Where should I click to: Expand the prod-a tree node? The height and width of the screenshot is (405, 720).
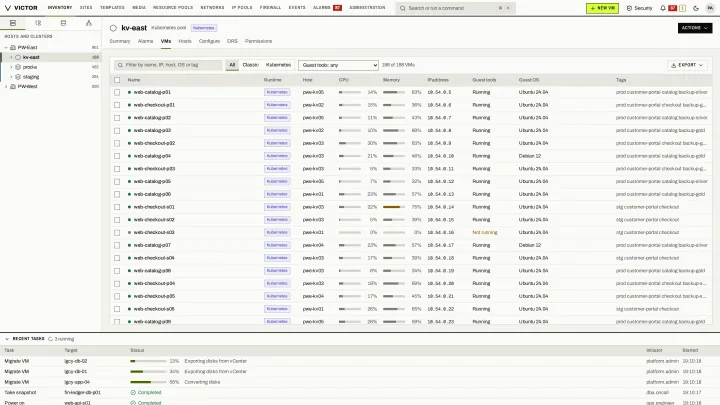pos(11,67)
